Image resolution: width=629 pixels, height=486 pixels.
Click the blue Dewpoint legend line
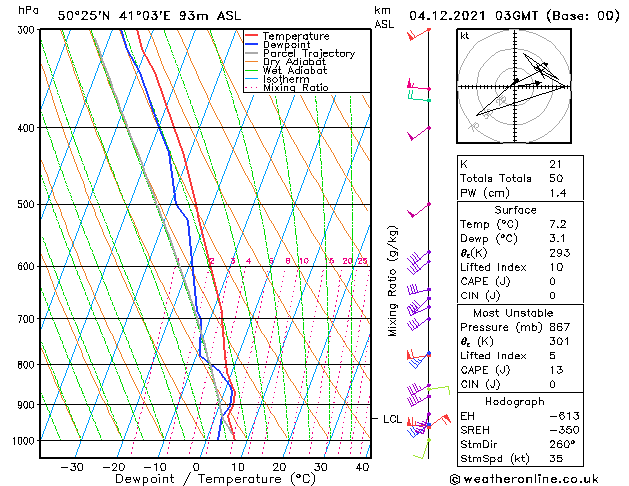pyautogui.click(x=251, y=45)
